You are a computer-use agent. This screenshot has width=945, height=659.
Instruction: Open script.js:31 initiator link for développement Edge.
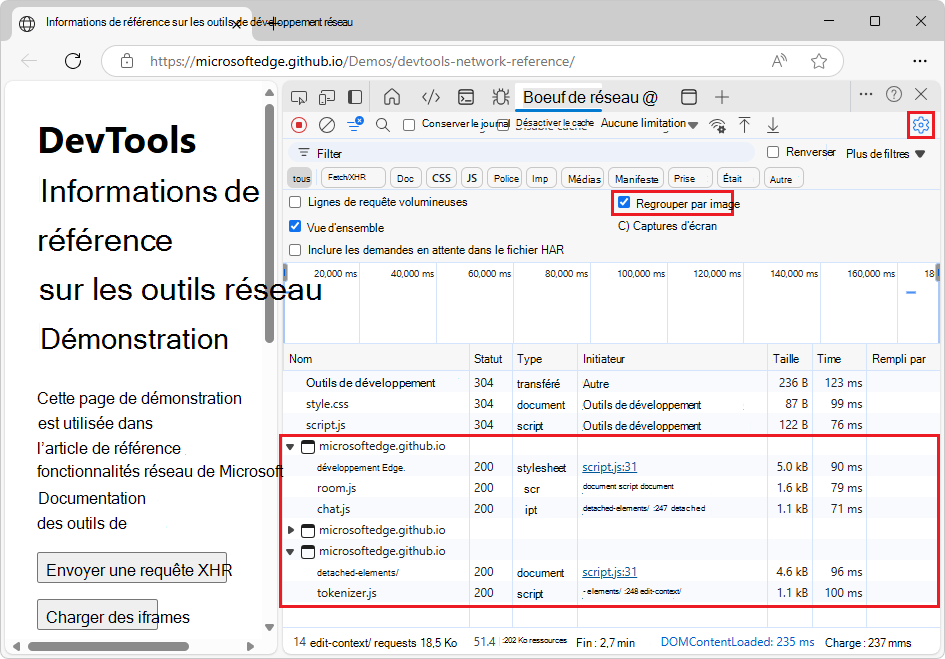point(609,467)
